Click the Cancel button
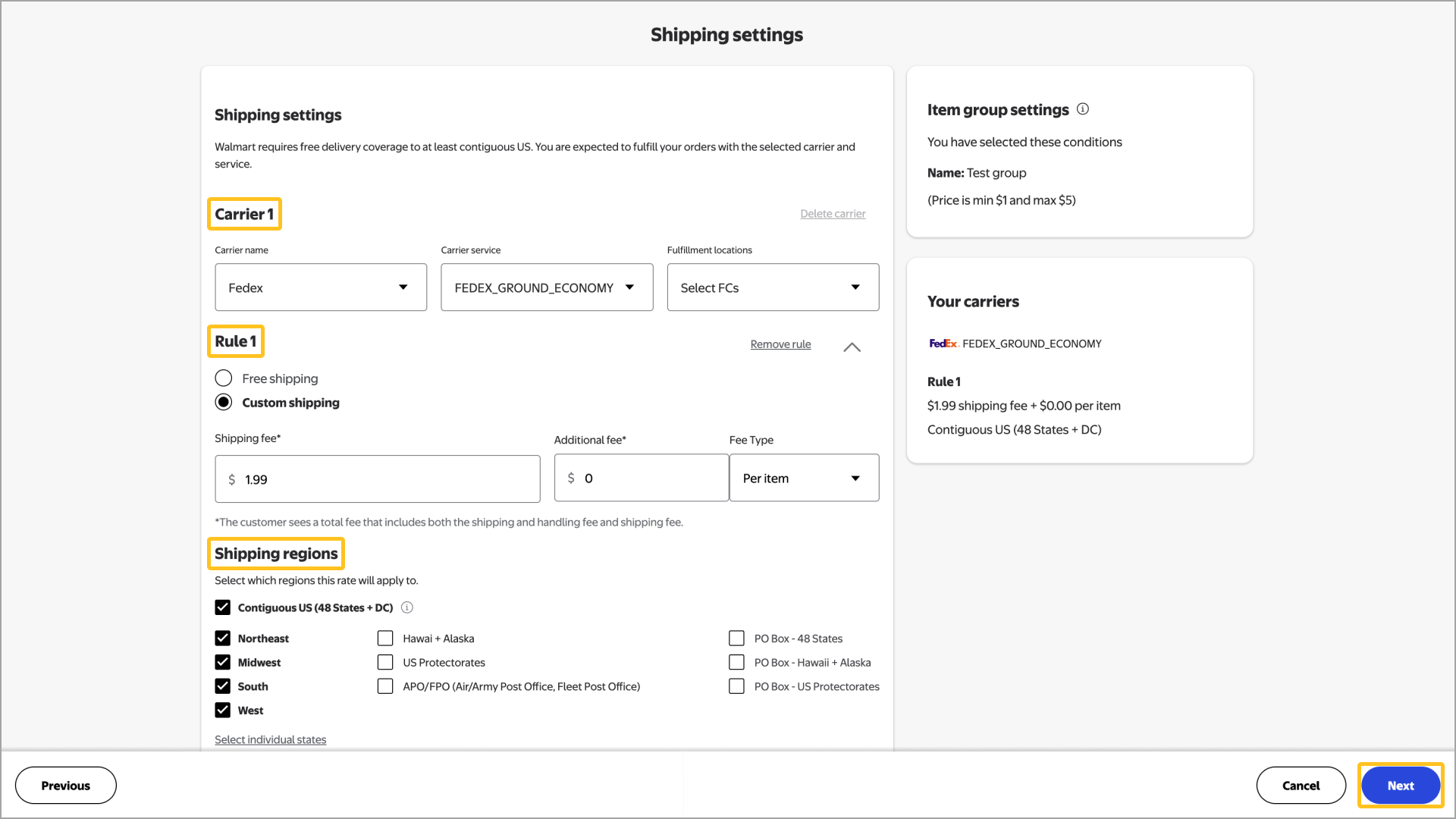1456x819 pixels. [x=1301, y=785]
